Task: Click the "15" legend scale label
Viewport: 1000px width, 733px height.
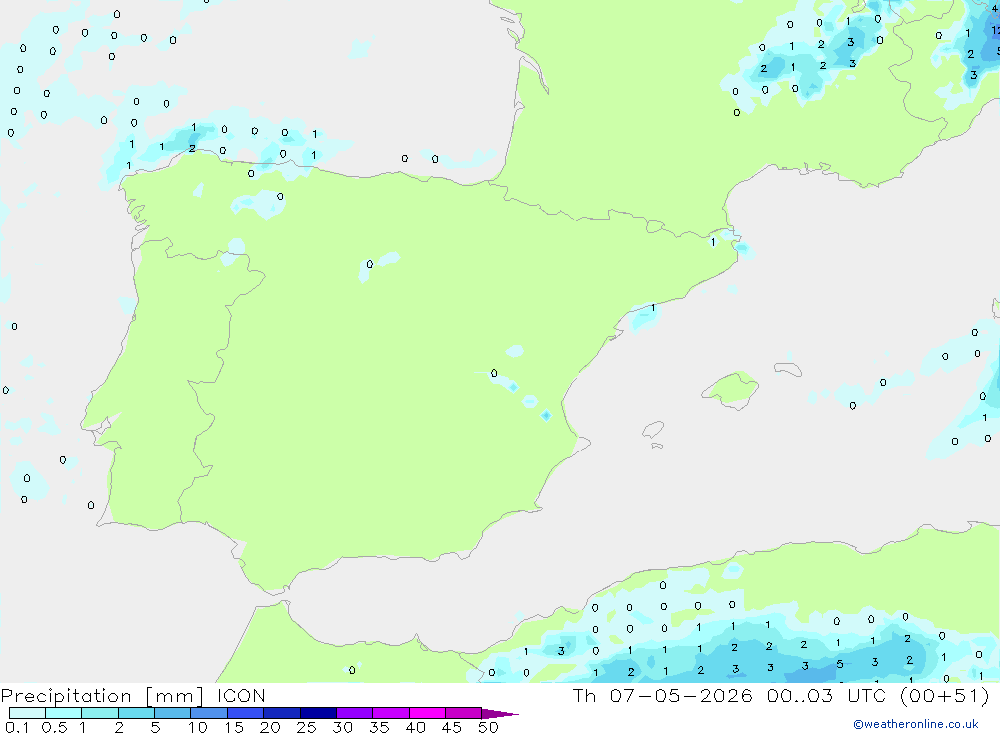Action: tap(234, 727)
